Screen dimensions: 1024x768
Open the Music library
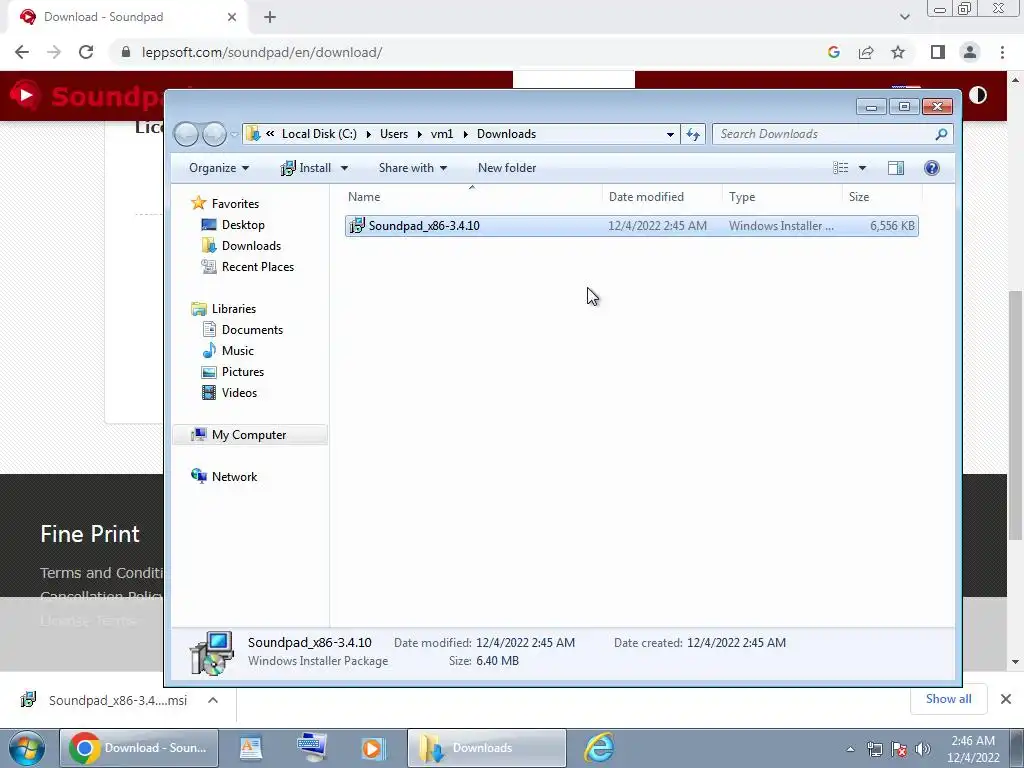[x=228, y=351]
